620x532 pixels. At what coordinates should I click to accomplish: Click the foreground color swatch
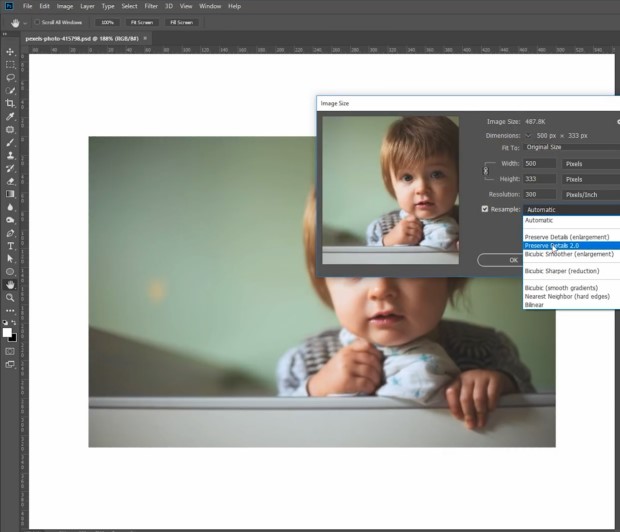(7, 332)
